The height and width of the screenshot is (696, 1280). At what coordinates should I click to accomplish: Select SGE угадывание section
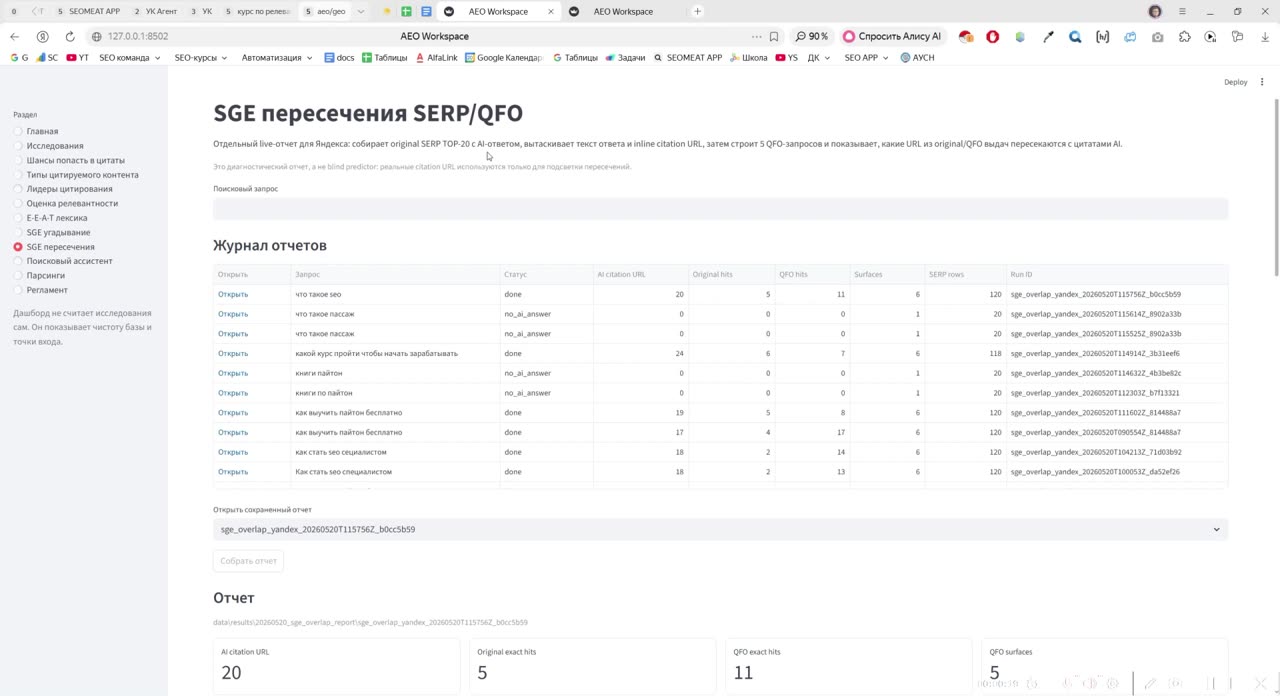tap(52, 232)
